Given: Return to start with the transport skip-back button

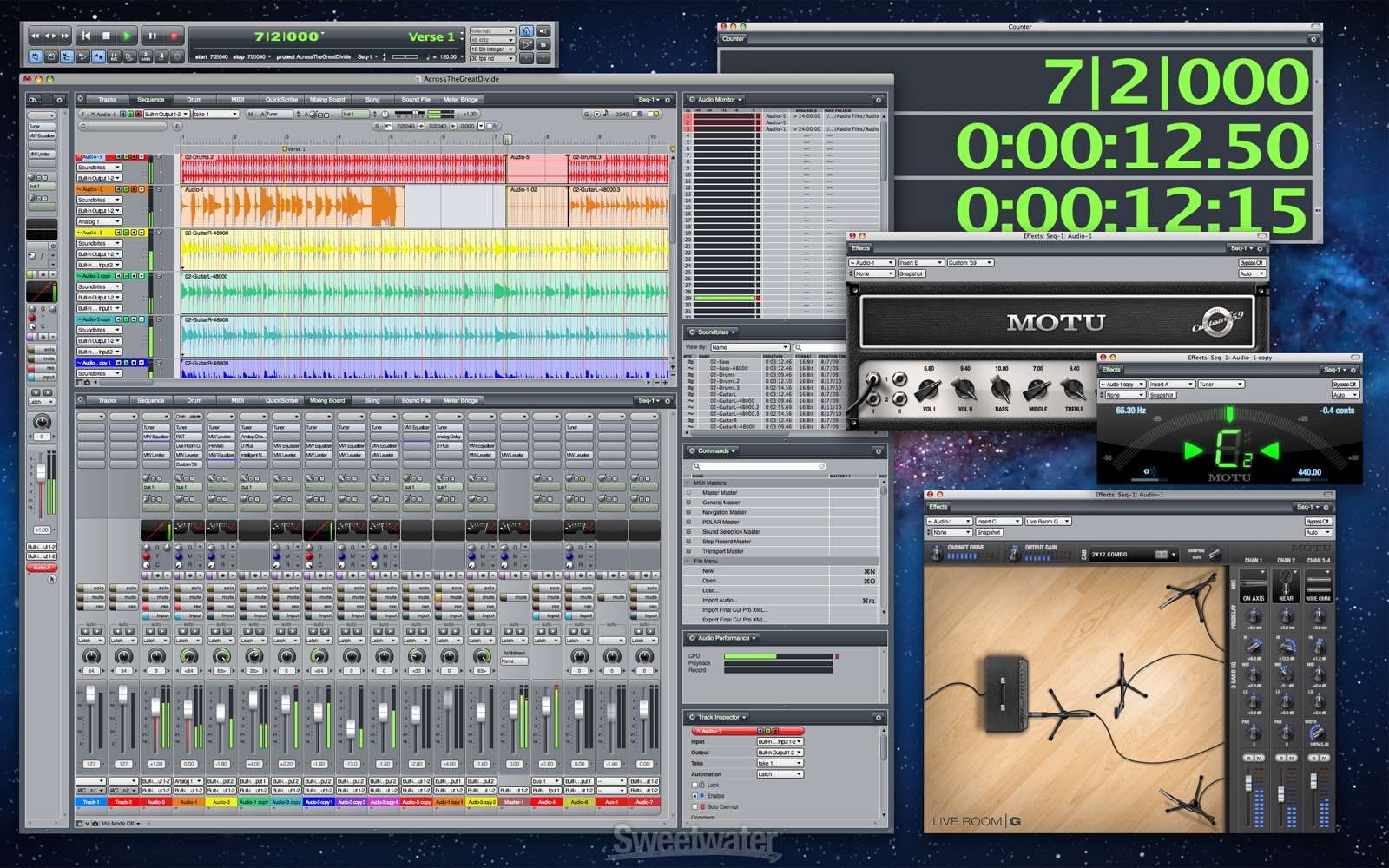Looking at the screenshot, I should pos(86,36).
